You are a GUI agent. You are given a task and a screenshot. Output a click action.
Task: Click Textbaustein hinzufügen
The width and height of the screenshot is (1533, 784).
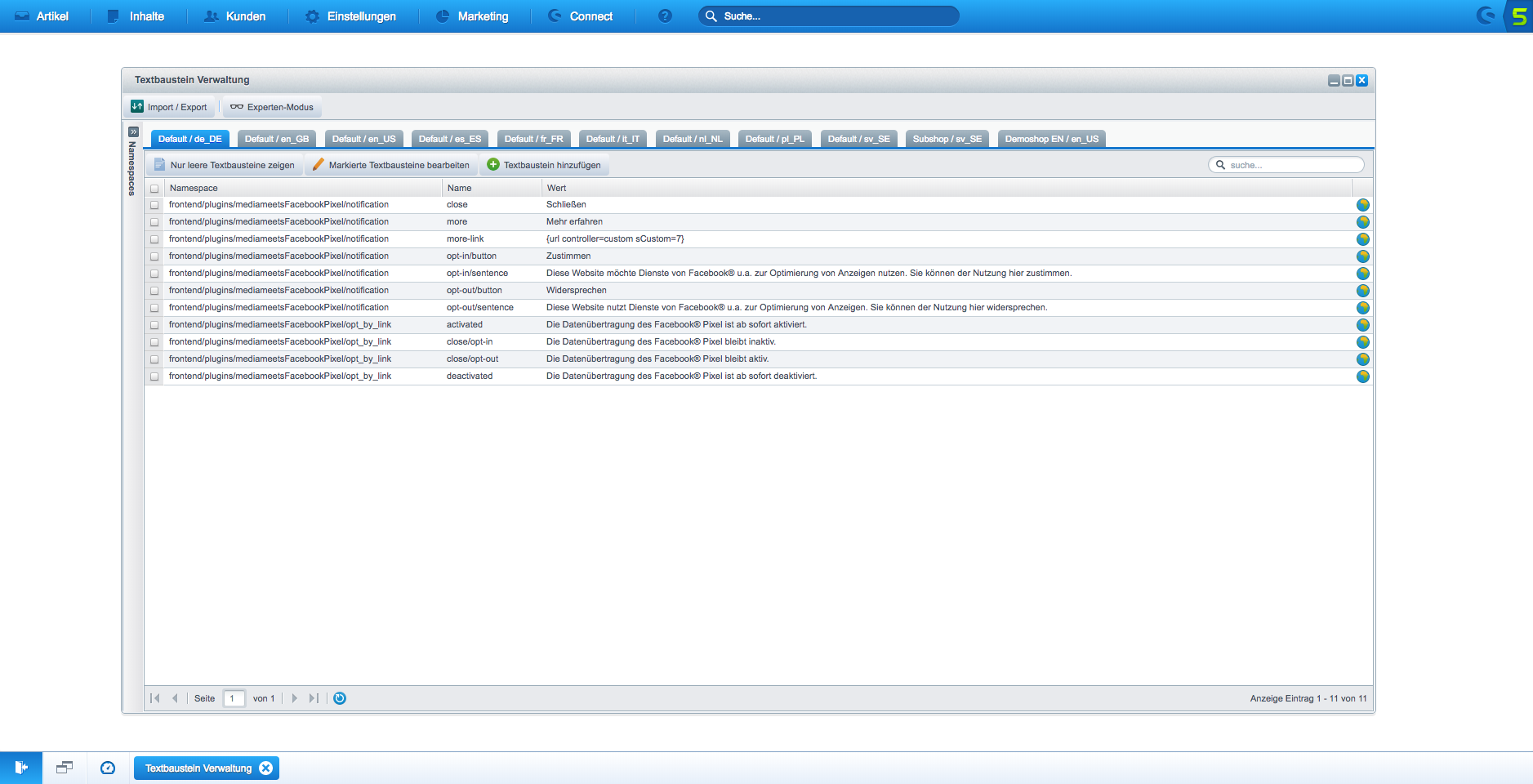tap(544, 165)
